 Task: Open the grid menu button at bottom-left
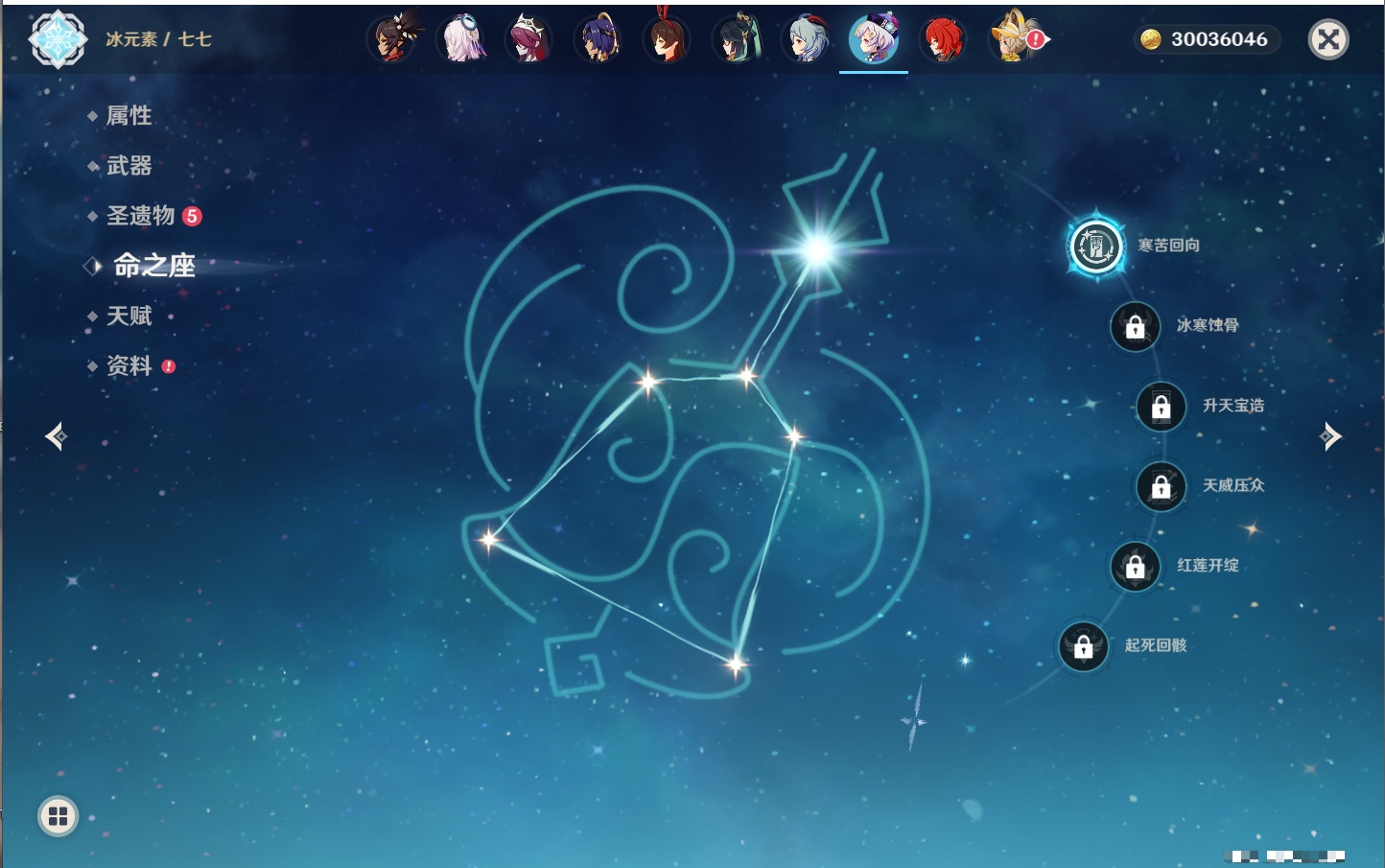[x=58, y=816]
